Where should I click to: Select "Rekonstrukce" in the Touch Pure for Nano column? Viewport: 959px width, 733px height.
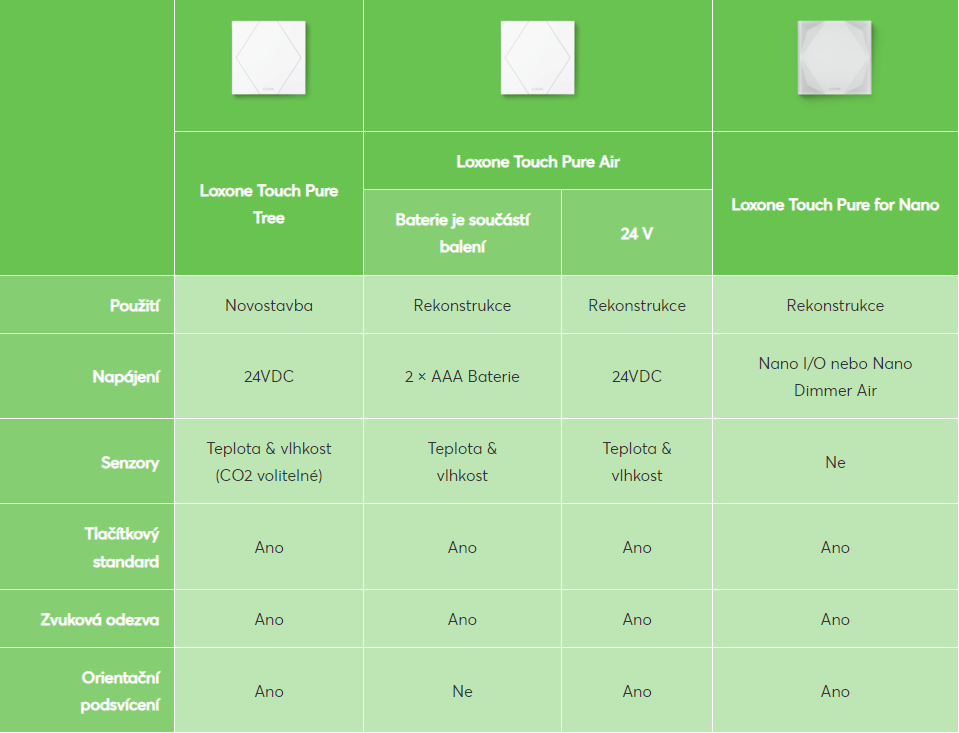coord(835,305)
